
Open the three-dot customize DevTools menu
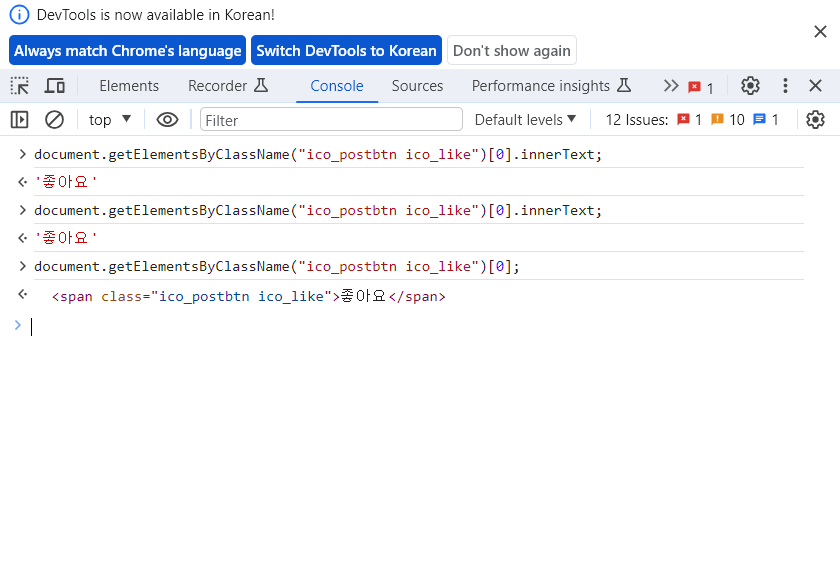point(785,86)
